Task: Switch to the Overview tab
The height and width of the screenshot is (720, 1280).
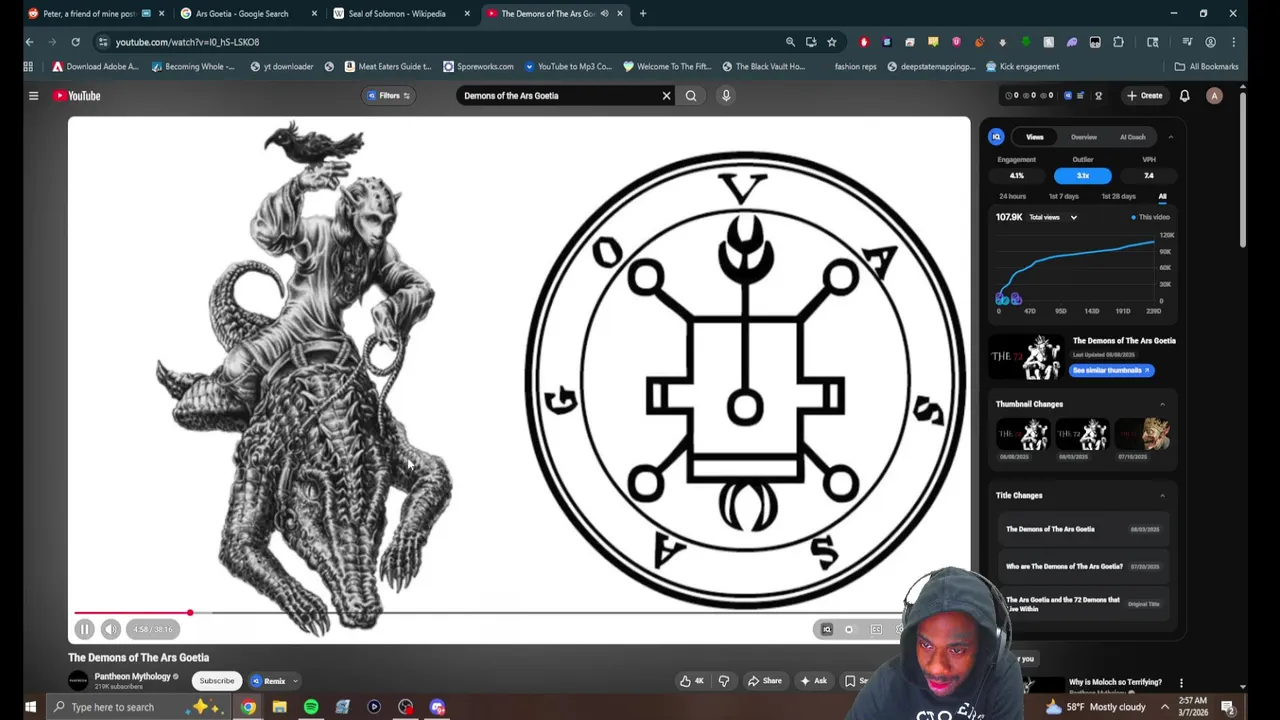Action: [1084, 137]
